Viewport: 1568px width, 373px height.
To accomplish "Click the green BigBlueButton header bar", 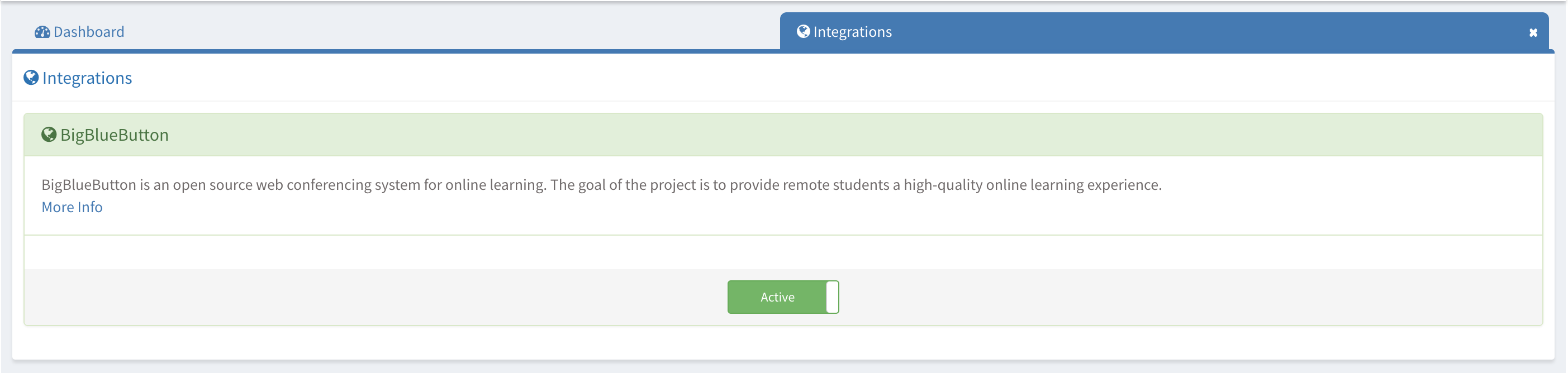I will click(783, 135).
